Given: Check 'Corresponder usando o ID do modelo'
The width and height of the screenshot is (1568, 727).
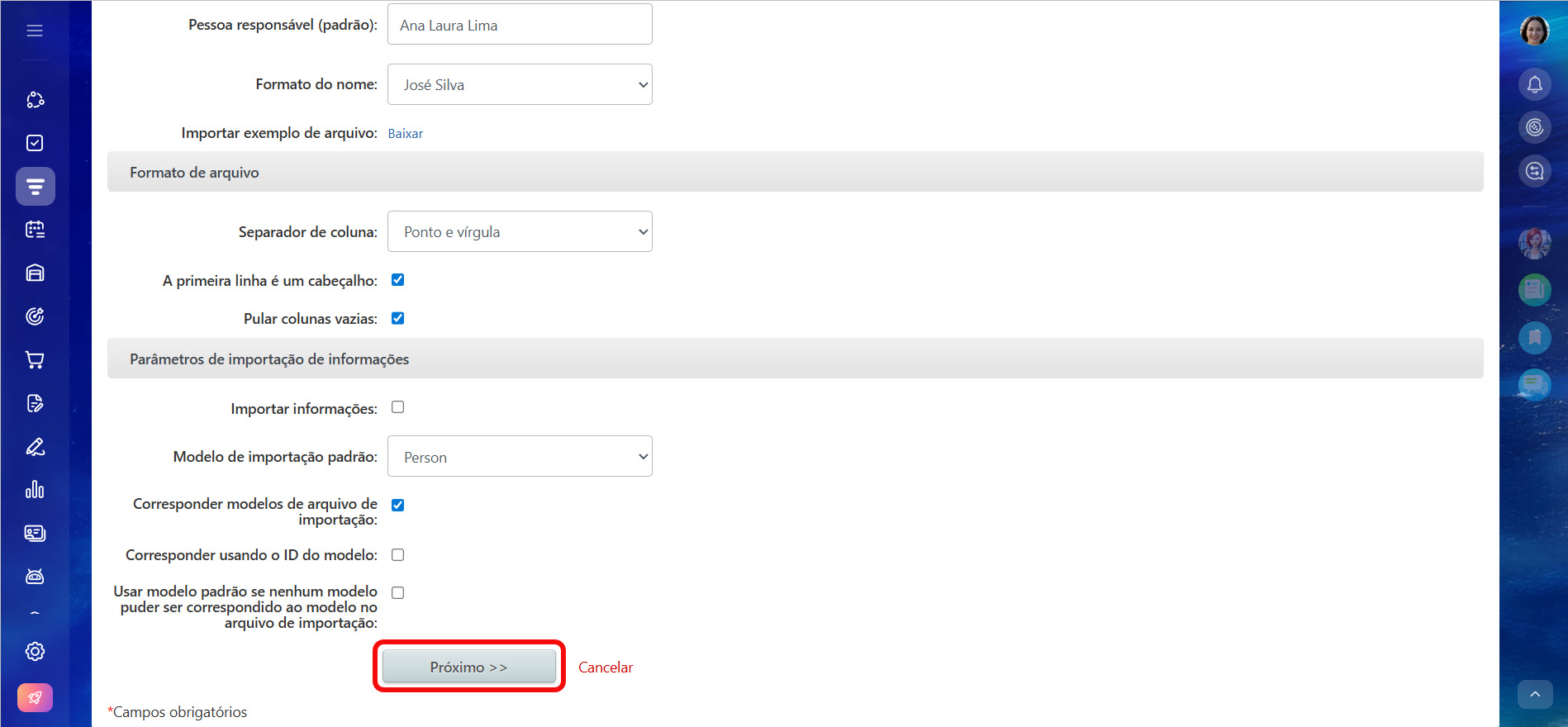Looking at the screenshot, I should [397, 555].
